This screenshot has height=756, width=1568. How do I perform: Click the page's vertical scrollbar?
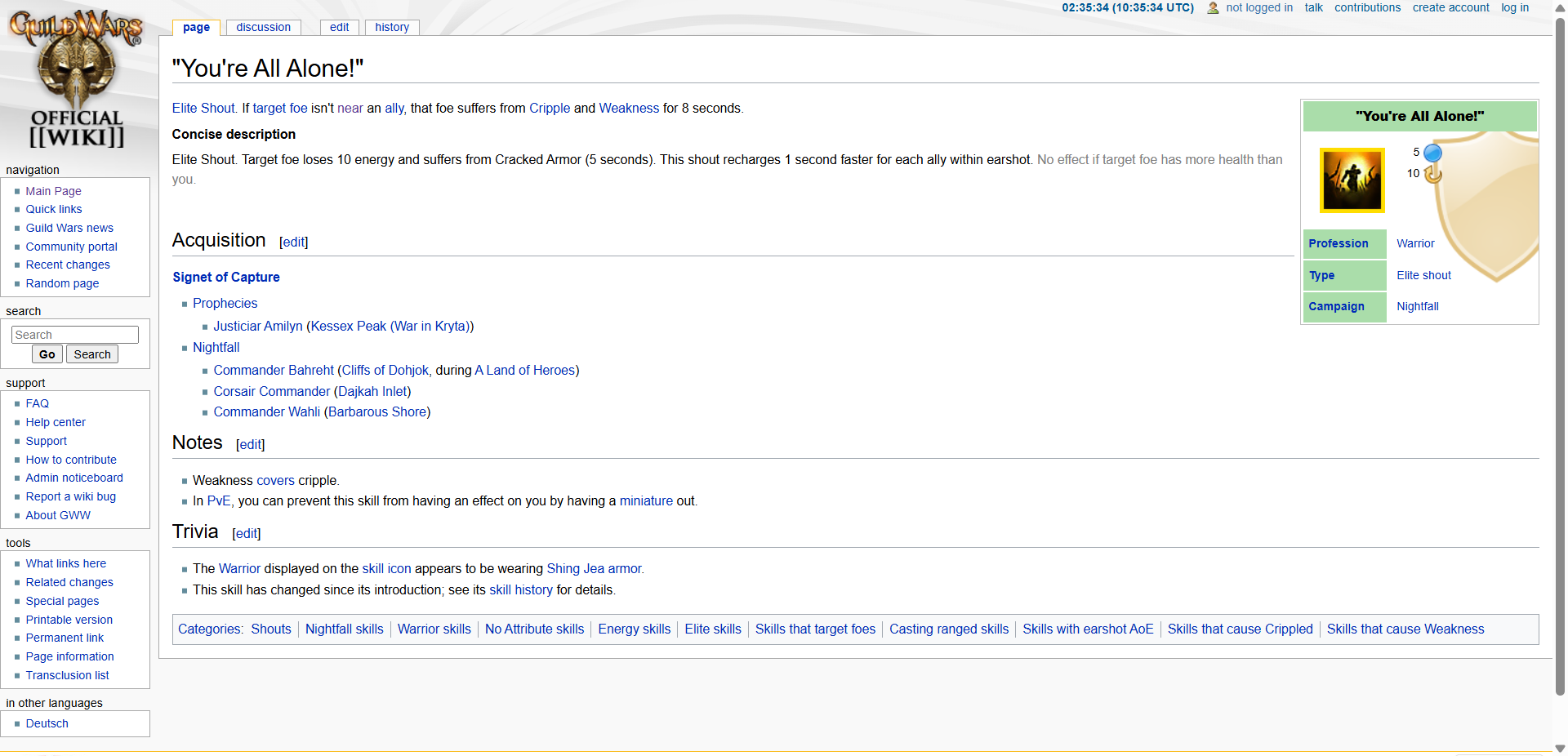pos(1561,355)
